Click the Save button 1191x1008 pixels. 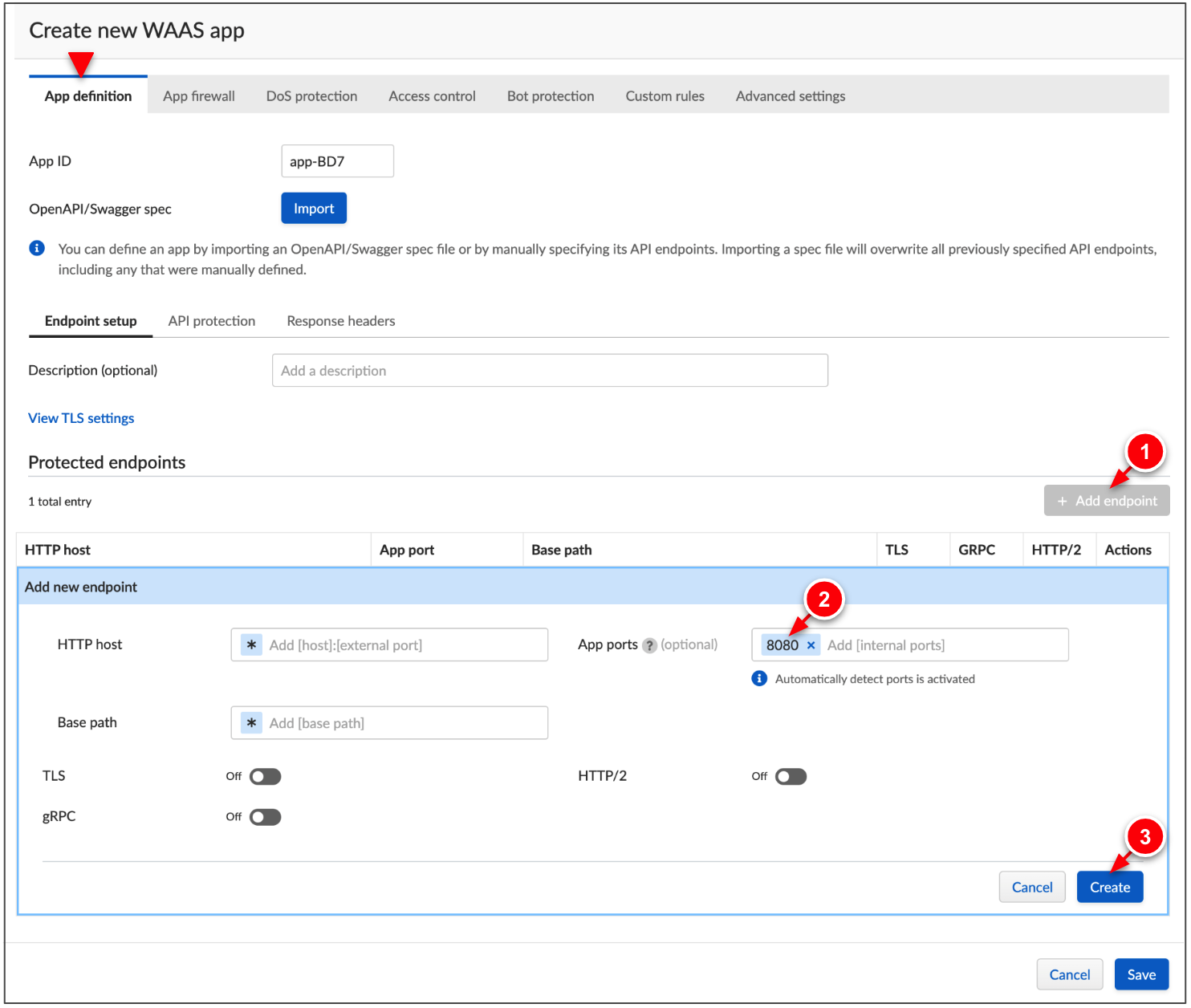click(1141, 973)
